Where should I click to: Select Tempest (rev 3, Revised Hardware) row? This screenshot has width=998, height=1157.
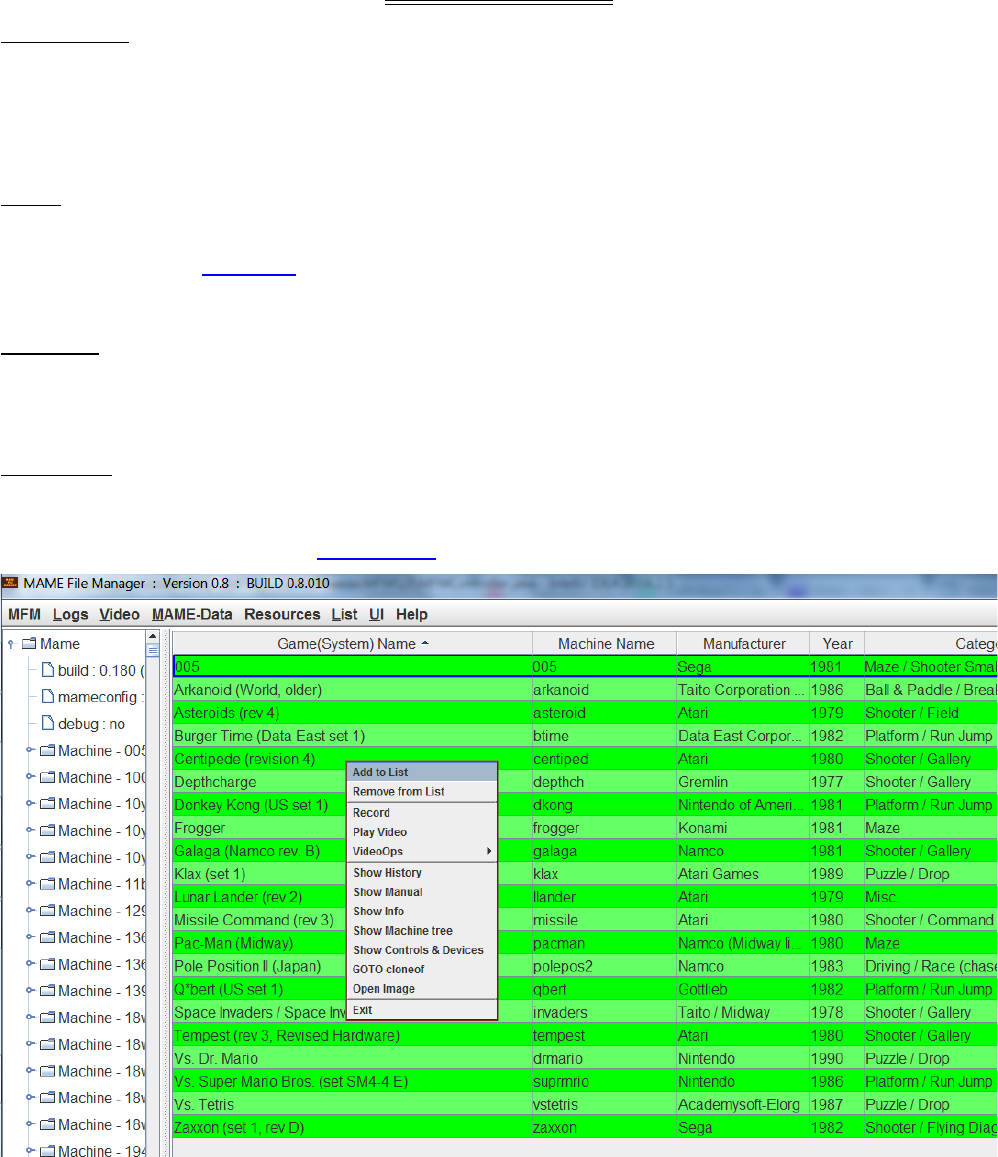tap(585, 1035)
